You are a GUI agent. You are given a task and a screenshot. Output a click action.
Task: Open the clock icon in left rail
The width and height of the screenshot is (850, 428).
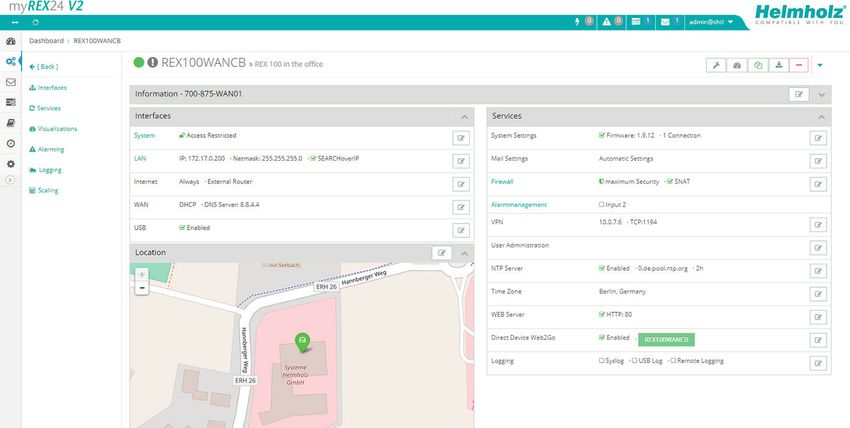[x=10, y=144]
